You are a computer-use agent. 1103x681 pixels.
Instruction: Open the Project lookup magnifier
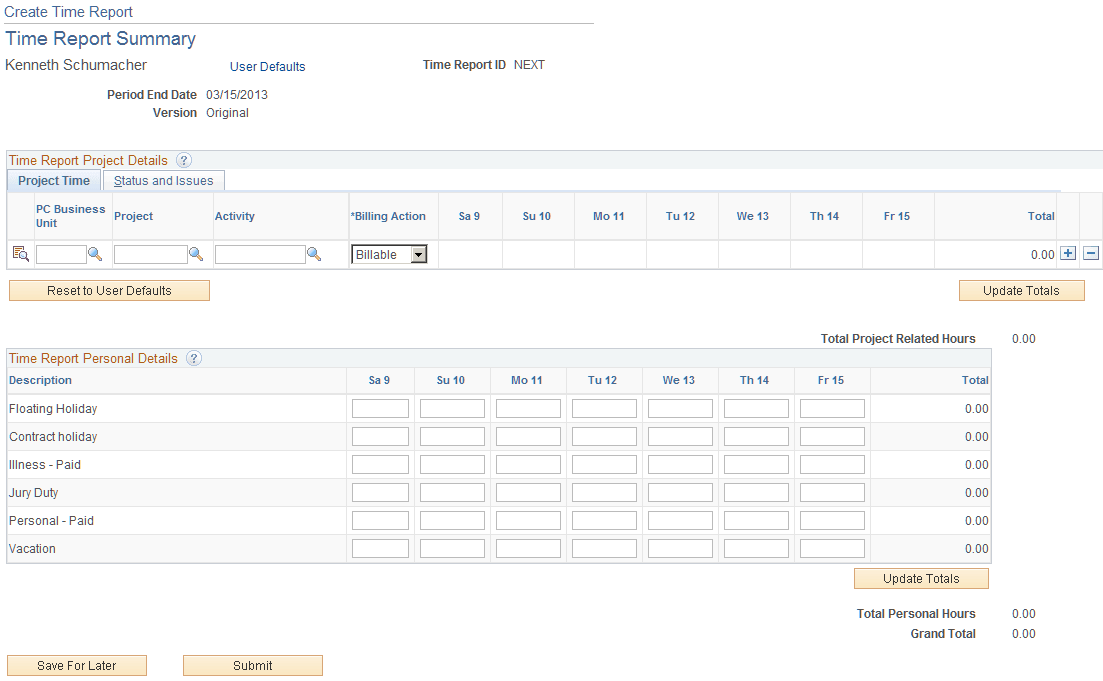tap(197, 254)
